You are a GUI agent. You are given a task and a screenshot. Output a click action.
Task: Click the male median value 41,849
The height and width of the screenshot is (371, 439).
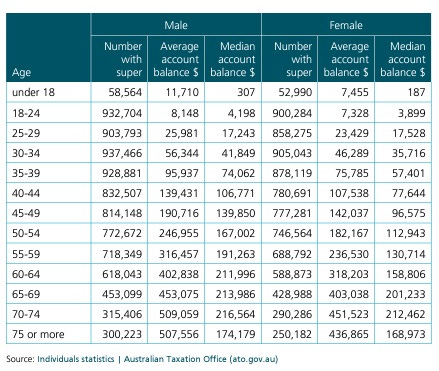click(238, 153)
